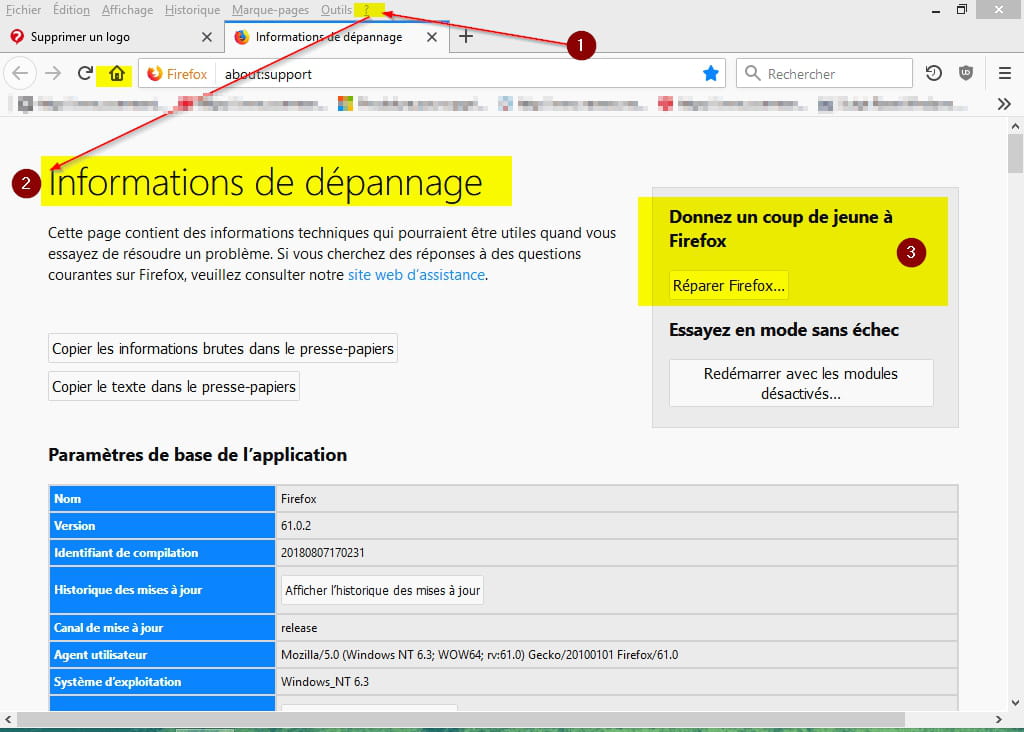The width and height of the screenshot is (1024, 732).
Task: Click the "Identifiant de compilation" row header
Action: [x=162, y=552]
